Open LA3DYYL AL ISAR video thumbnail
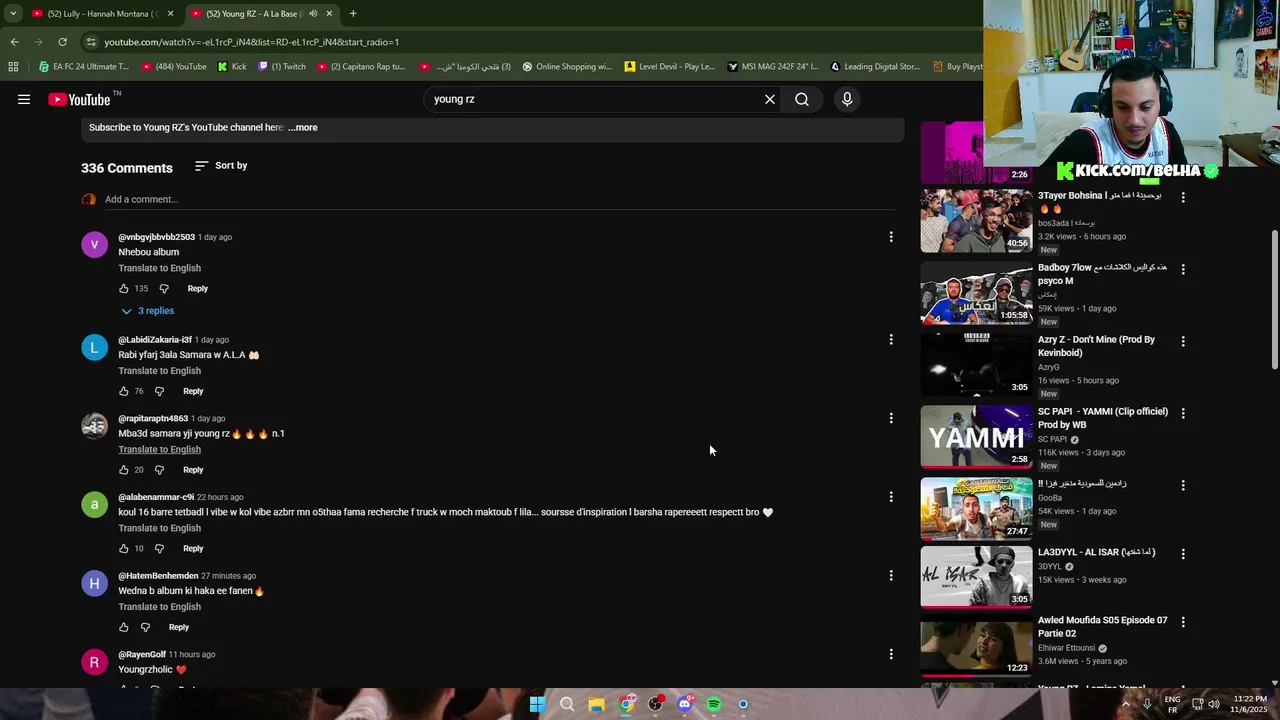This screenshot has width=1280, height=720. 976,577
